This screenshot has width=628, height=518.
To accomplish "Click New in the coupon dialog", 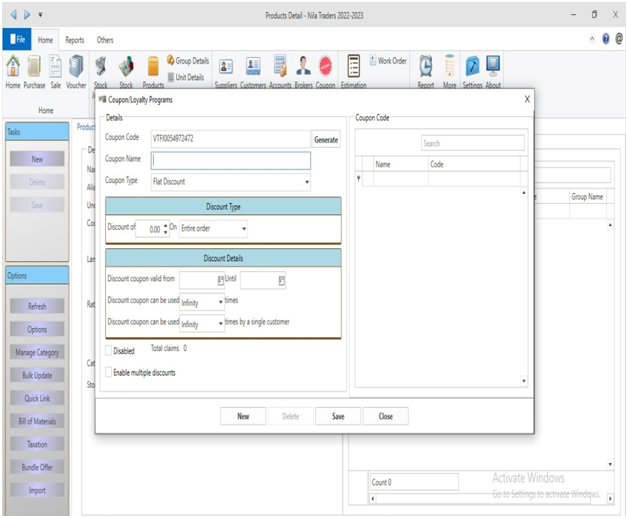I will pos(243,416).
